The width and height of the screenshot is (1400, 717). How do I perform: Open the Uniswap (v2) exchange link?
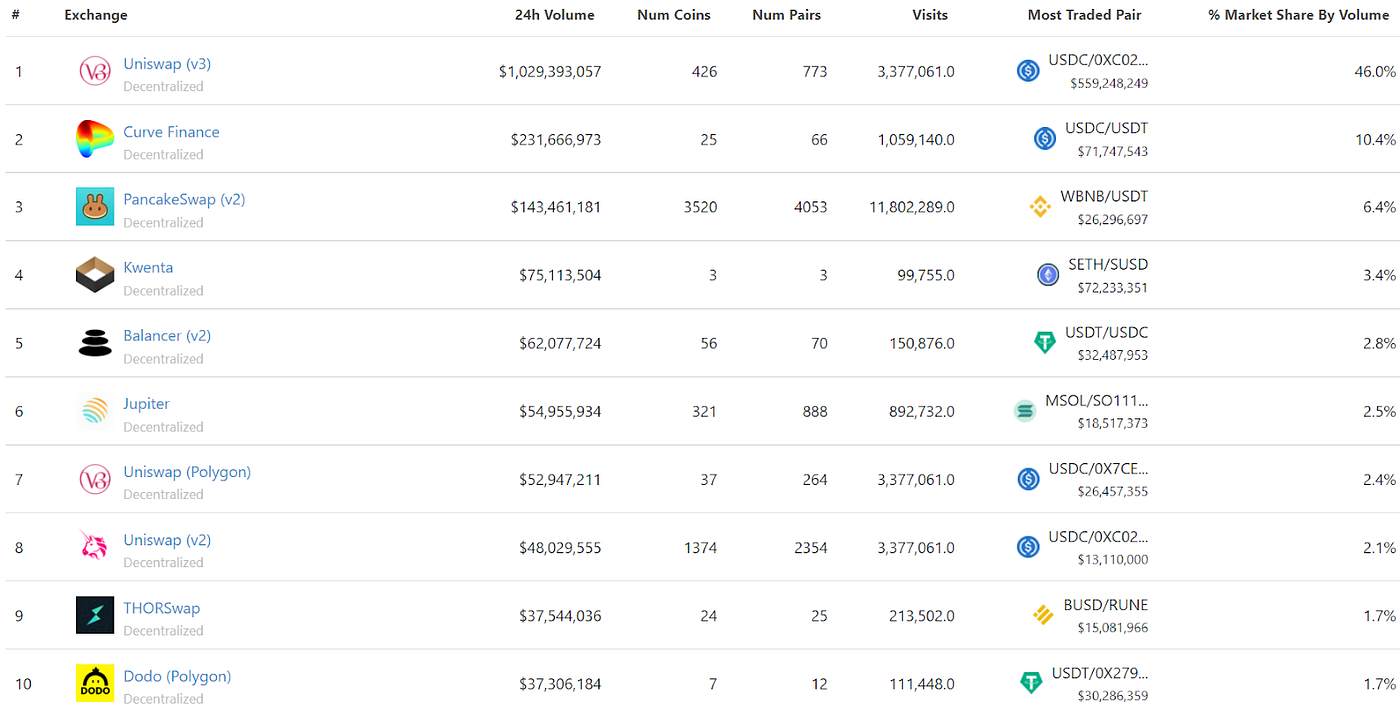tap(167, 540)
